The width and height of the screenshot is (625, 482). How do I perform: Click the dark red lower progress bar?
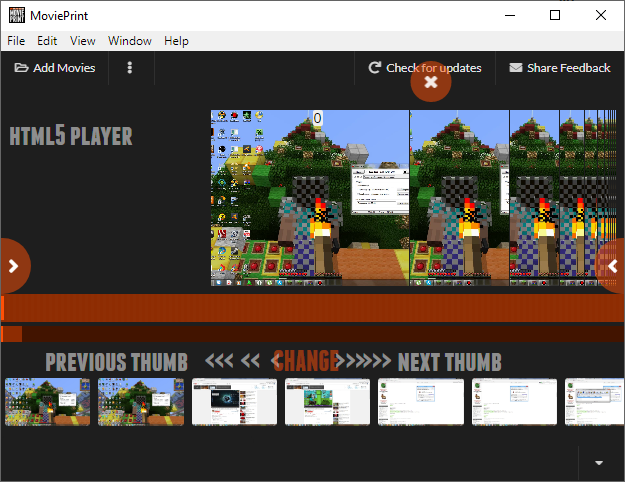tap(312, 334)
